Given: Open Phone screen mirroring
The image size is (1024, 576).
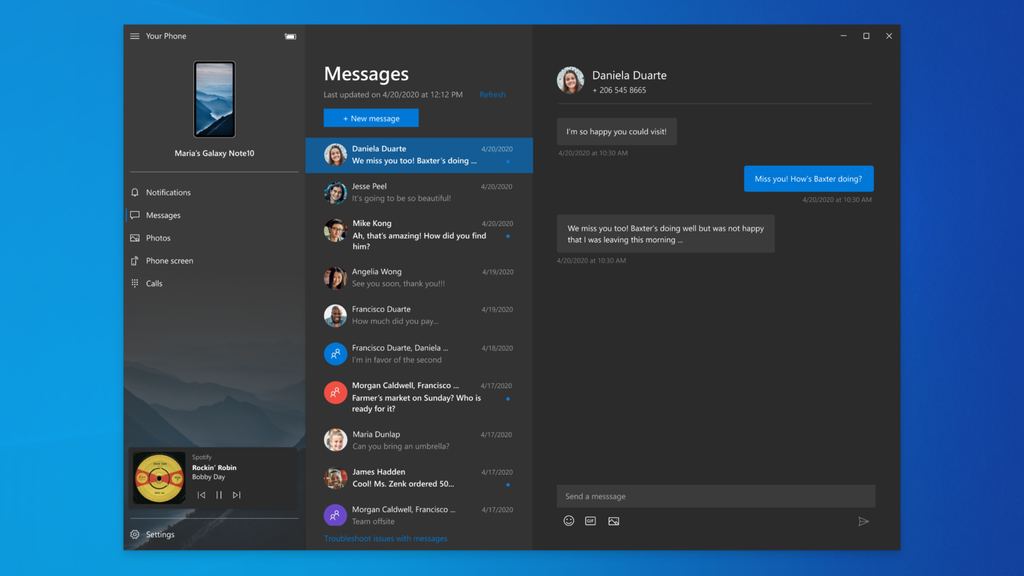Looking at the screenshot, I should [167, 260].
